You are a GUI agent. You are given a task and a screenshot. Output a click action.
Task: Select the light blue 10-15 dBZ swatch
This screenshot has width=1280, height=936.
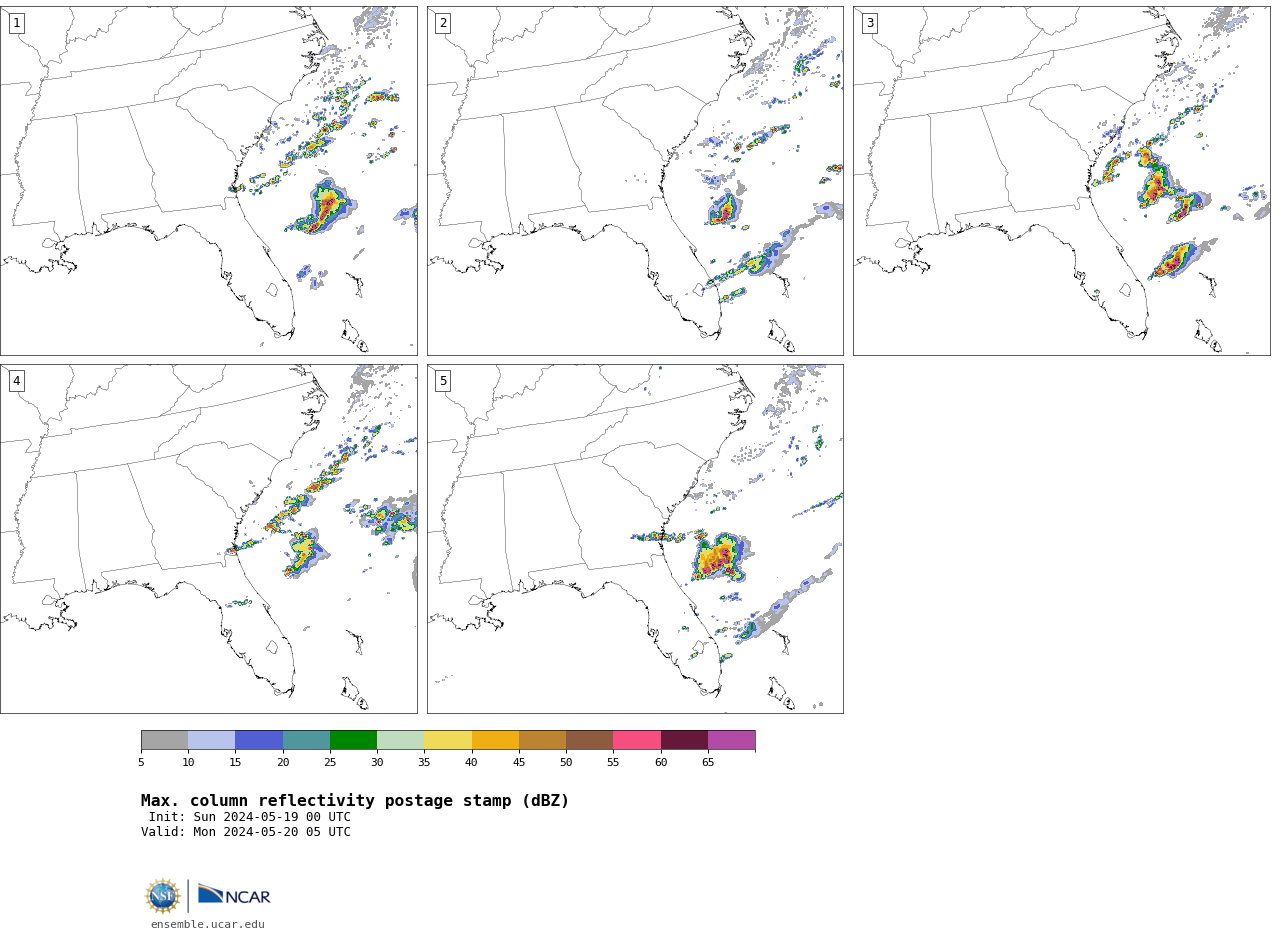[x=212, y=740]
